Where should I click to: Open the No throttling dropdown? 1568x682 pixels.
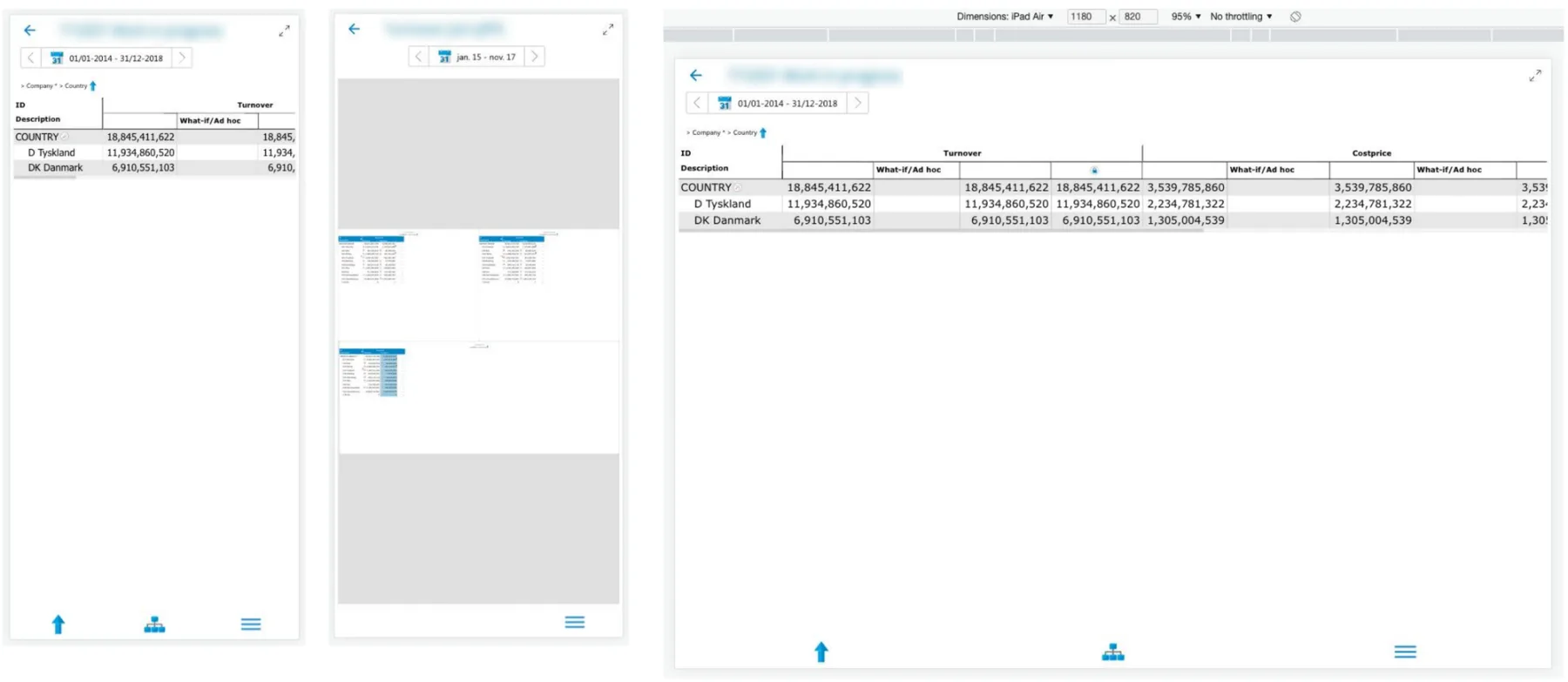[1241, 17]
